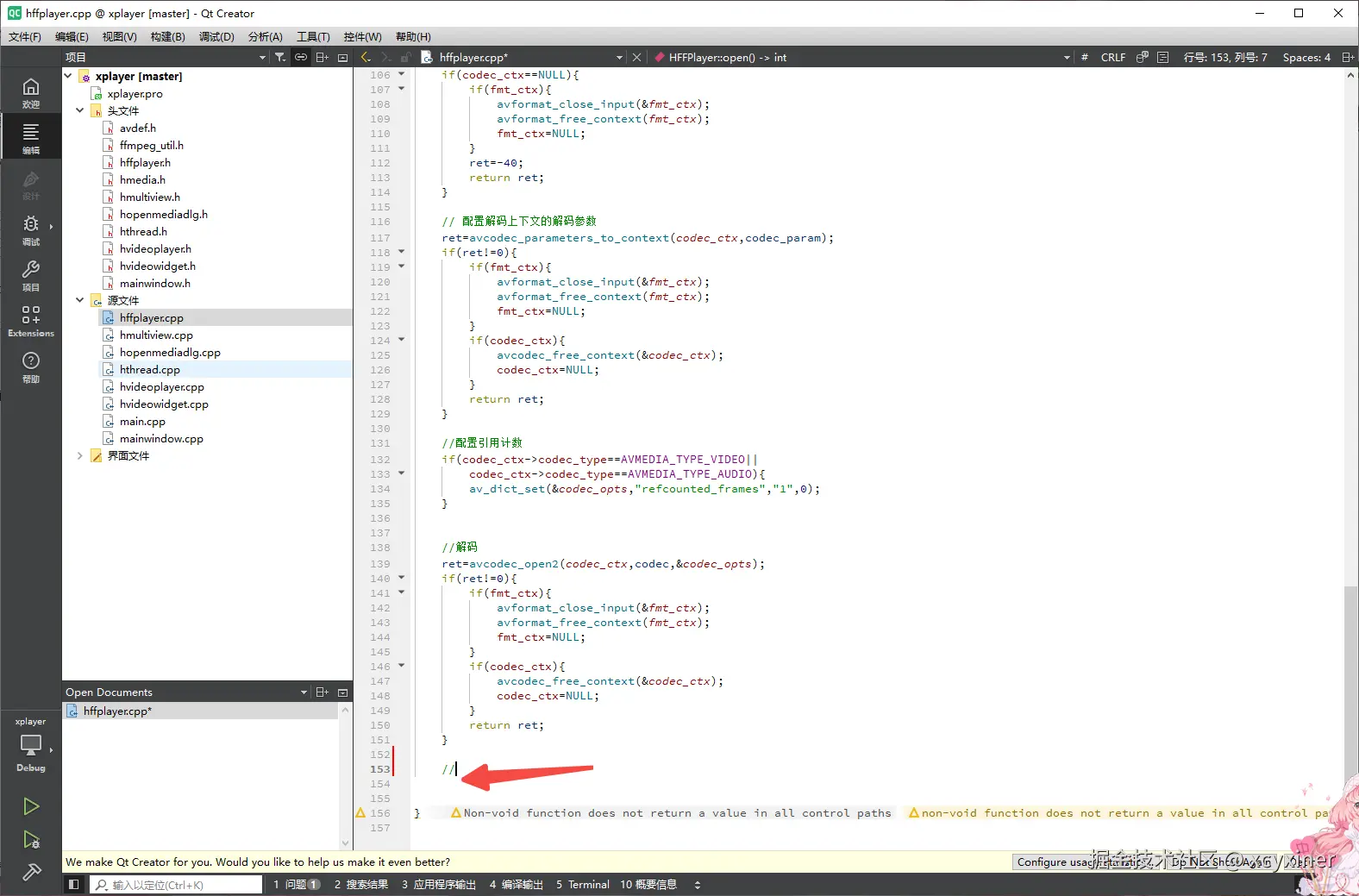Click the Build hammer icon
This screenshot has width=1359, height=896.
(x=31, y=873)
